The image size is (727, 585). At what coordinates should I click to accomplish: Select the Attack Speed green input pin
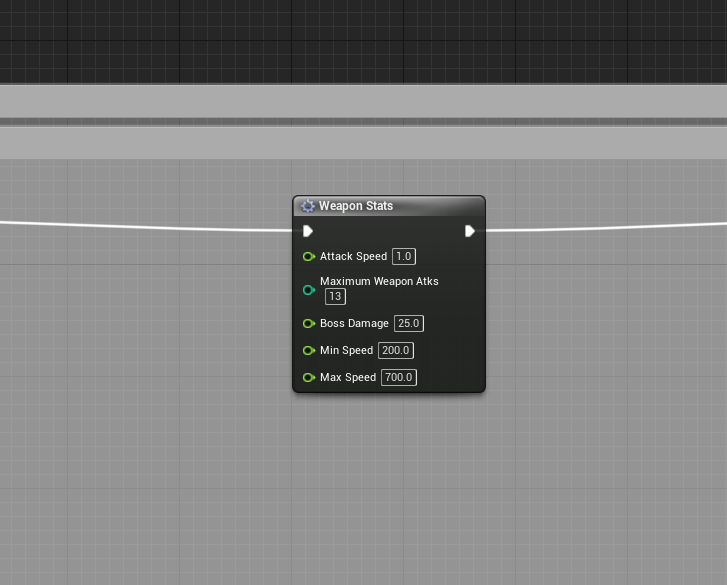308,257
